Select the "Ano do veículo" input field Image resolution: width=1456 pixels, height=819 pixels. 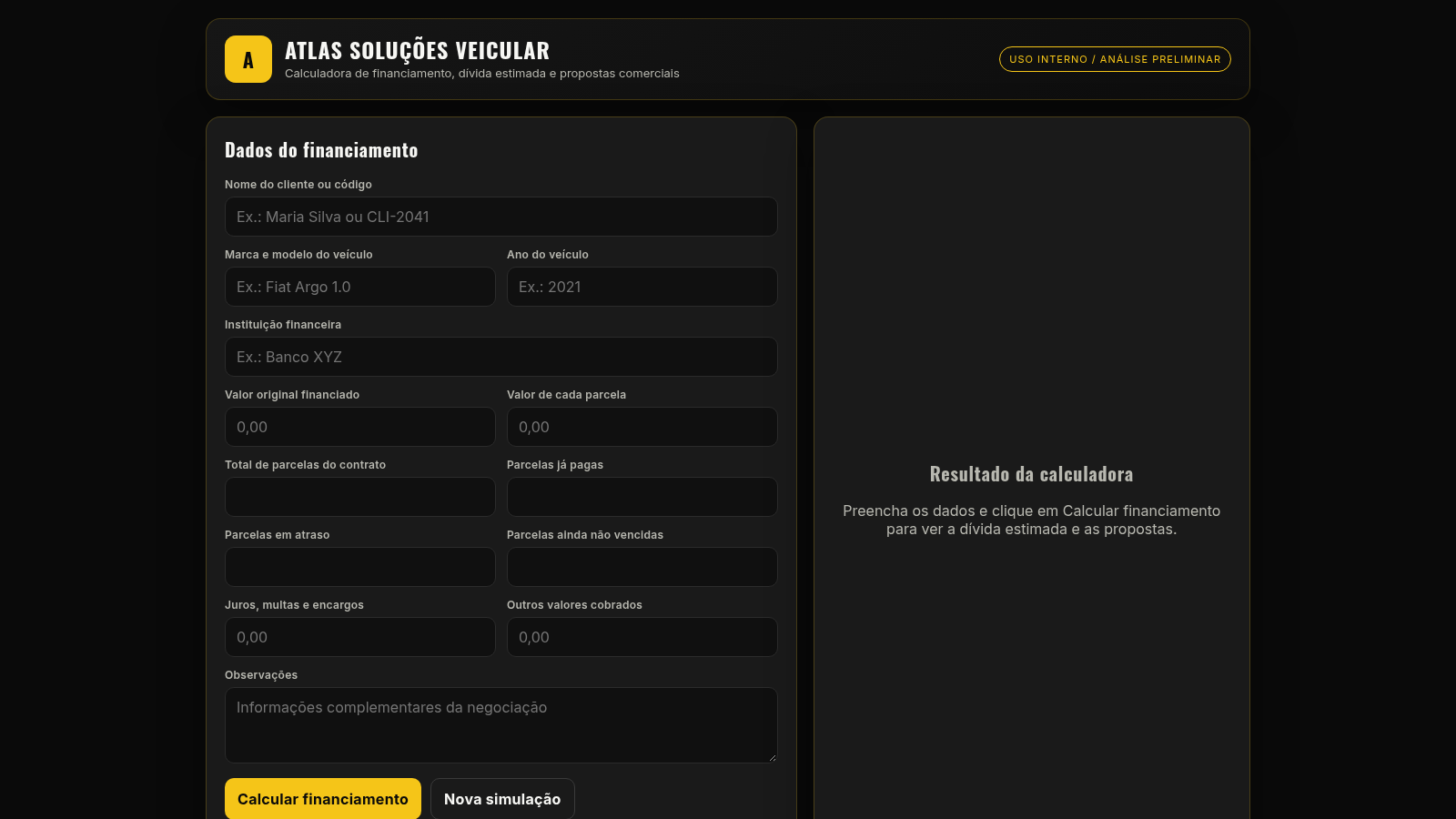point(642,287)
